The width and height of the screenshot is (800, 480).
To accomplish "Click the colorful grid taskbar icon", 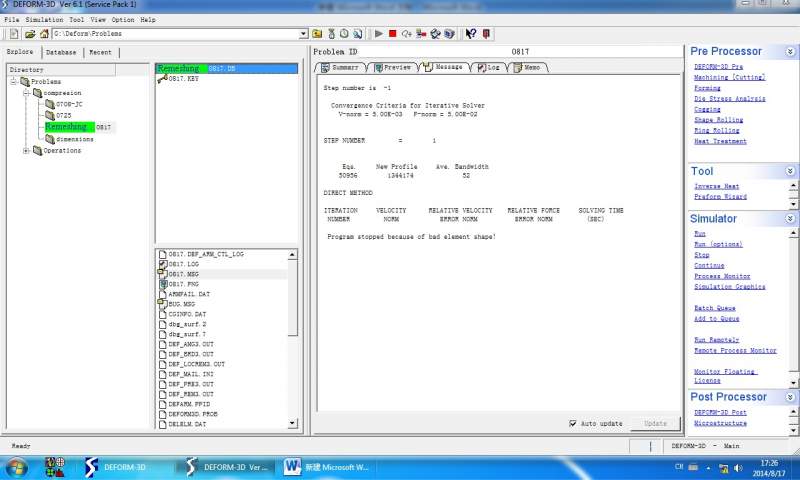I will (x=55, y=467).
